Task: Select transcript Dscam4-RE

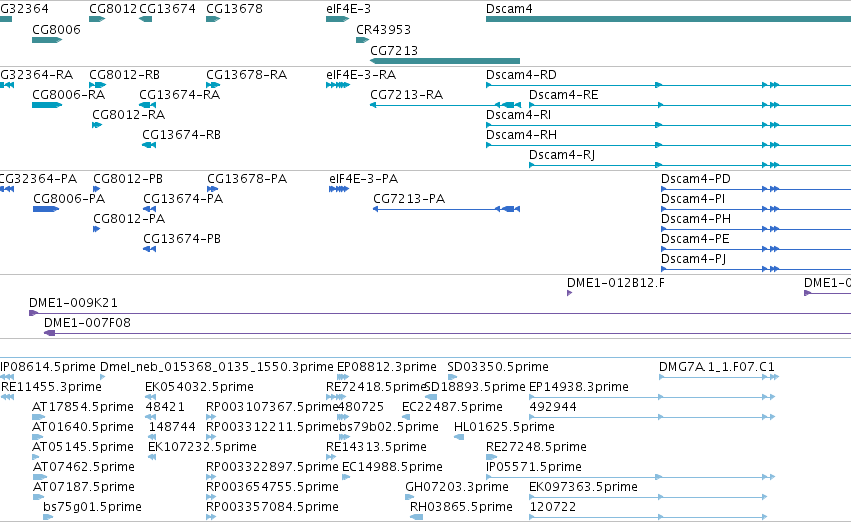Action: 690,105
